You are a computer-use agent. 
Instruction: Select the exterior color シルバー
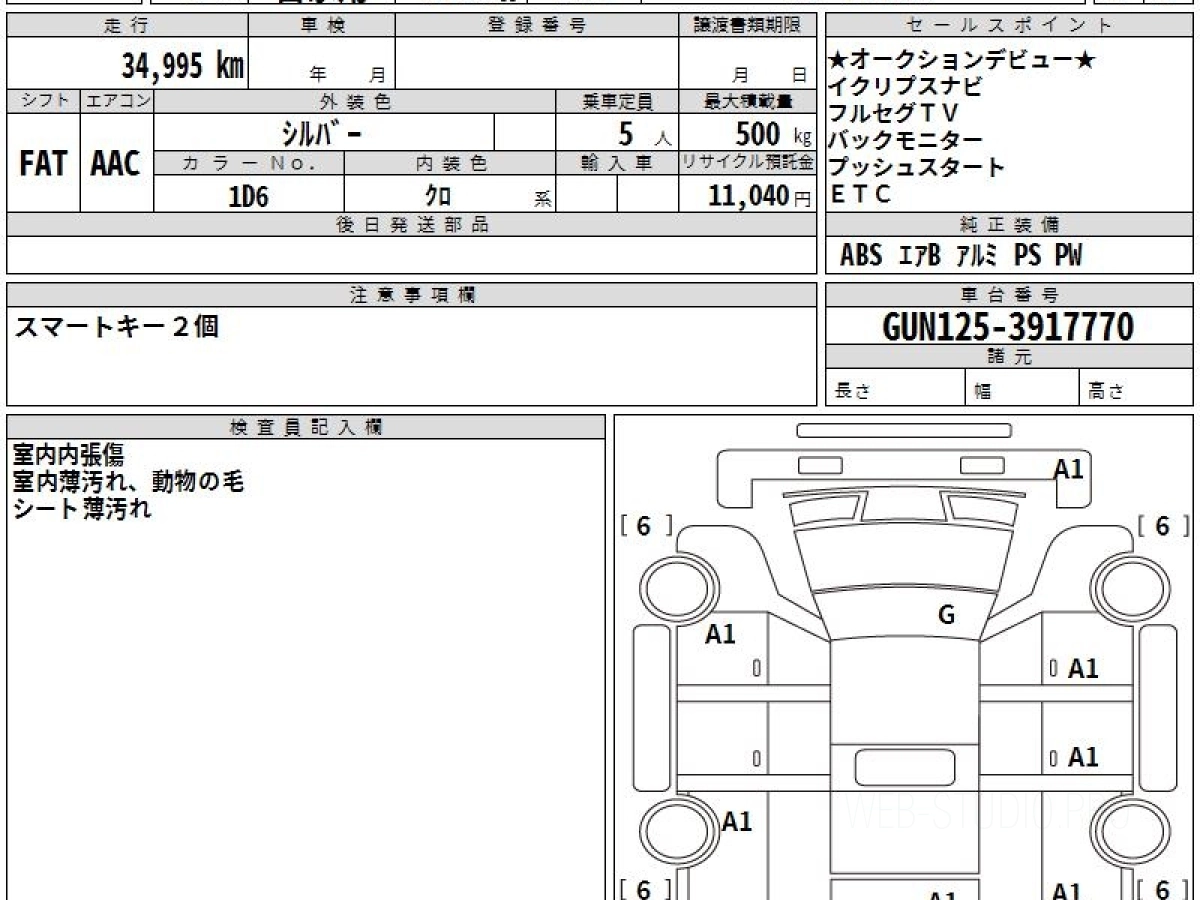coord(322,132)
